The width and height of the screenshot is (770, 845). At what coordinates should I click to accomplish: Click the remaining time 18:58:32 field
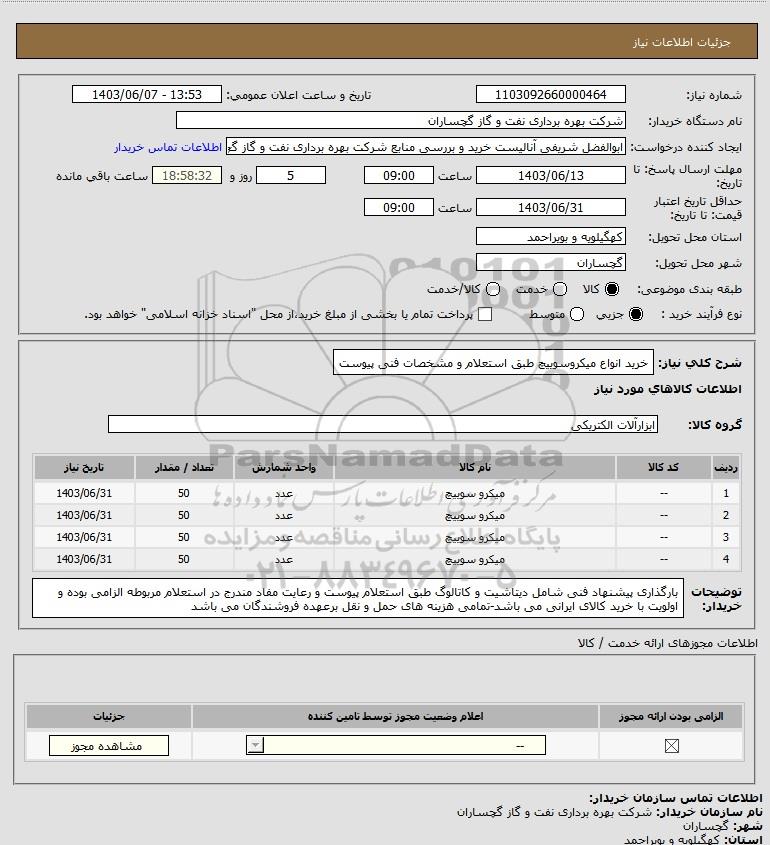[187, 175]
